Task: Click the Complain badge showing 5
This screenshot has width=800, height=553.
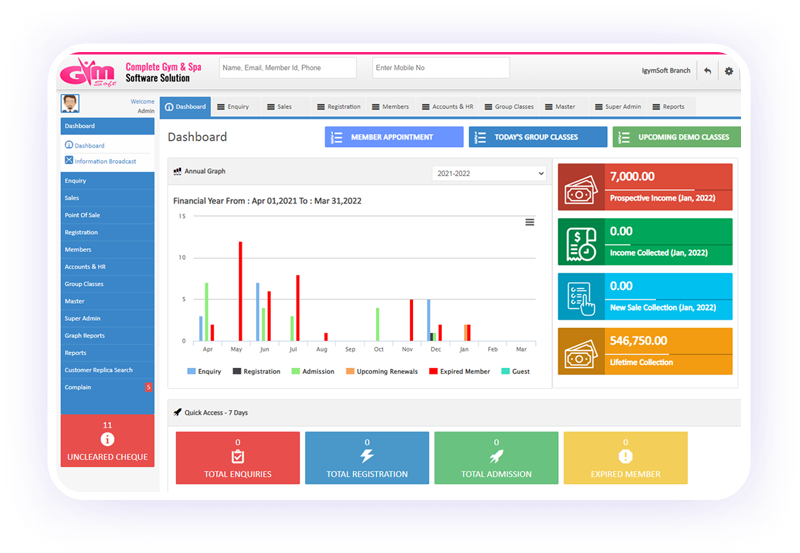Action: pos(148,387)
